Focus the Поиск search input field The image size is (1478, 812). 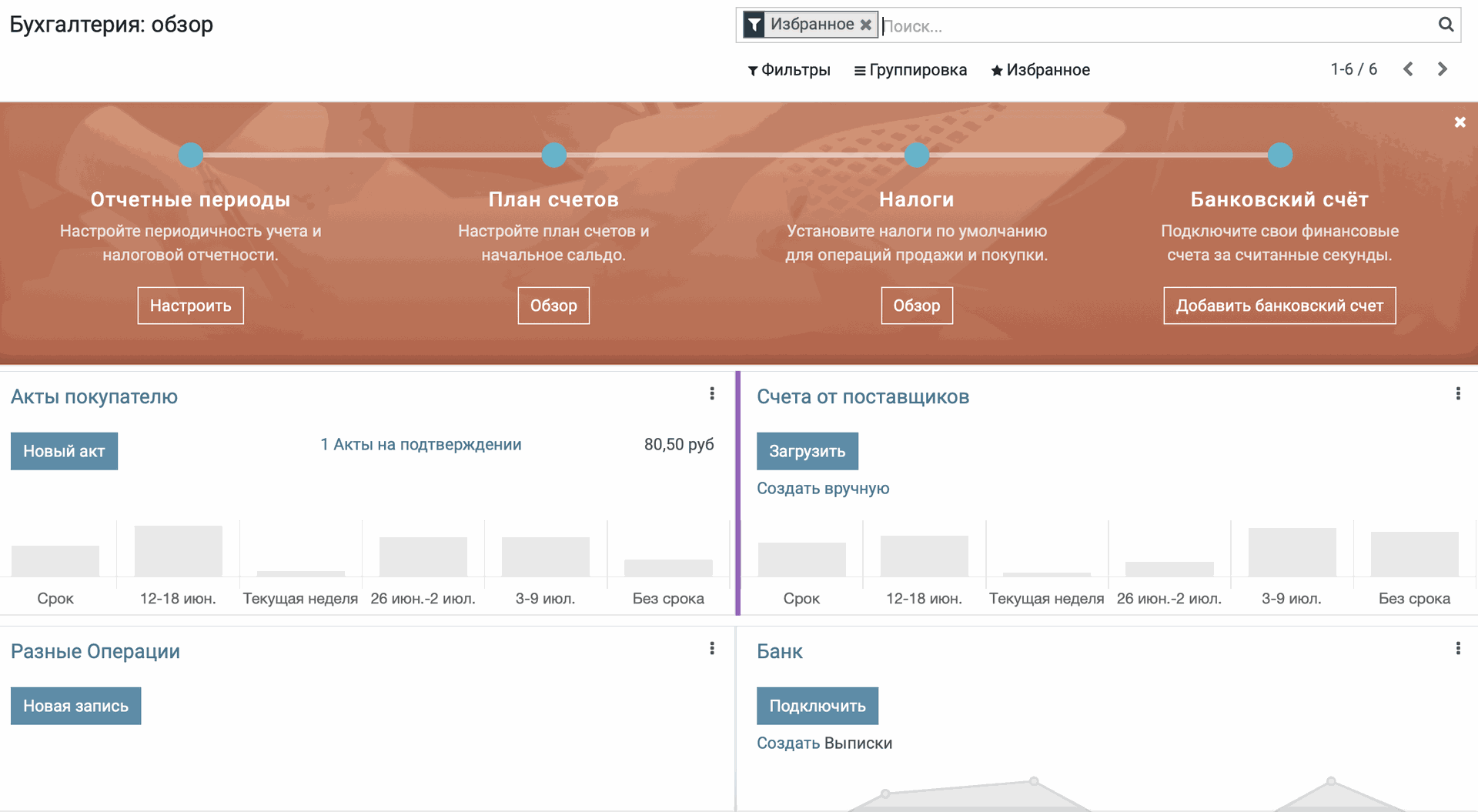pos(1155,25)
